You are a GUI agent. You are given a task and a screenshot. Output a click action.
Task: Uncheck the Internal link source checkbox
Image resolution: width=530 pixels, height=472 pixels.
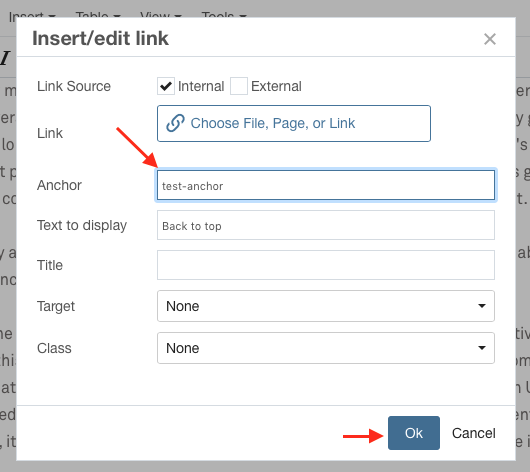(166, 86)
